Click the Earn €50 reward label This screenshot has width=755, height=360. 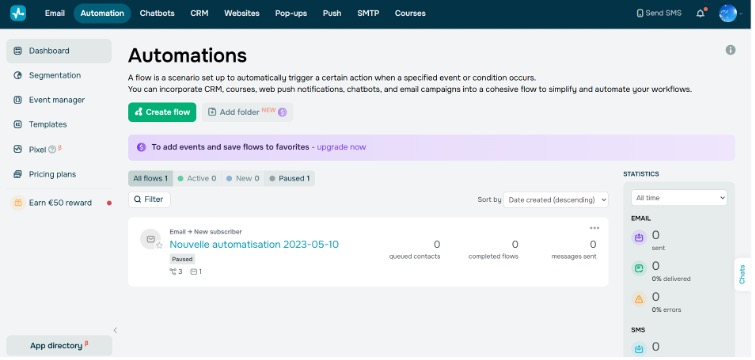point(60,203)
